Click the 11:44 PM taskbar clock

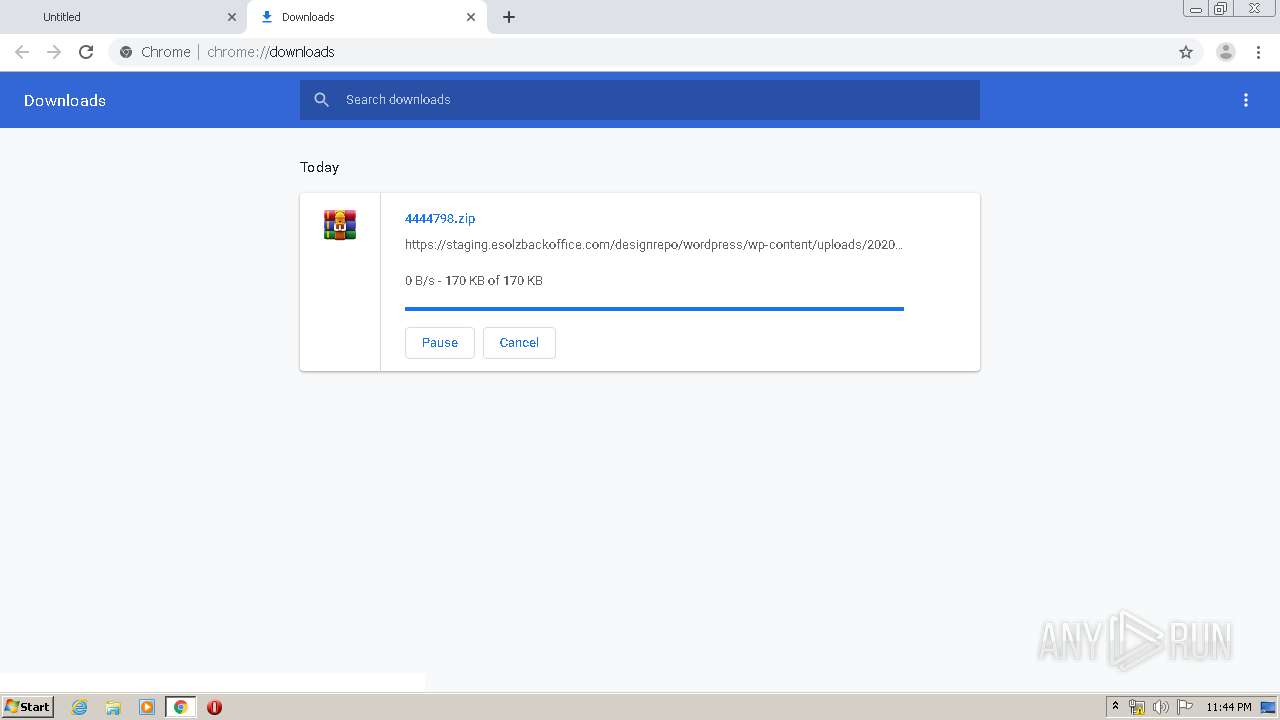1229,707
